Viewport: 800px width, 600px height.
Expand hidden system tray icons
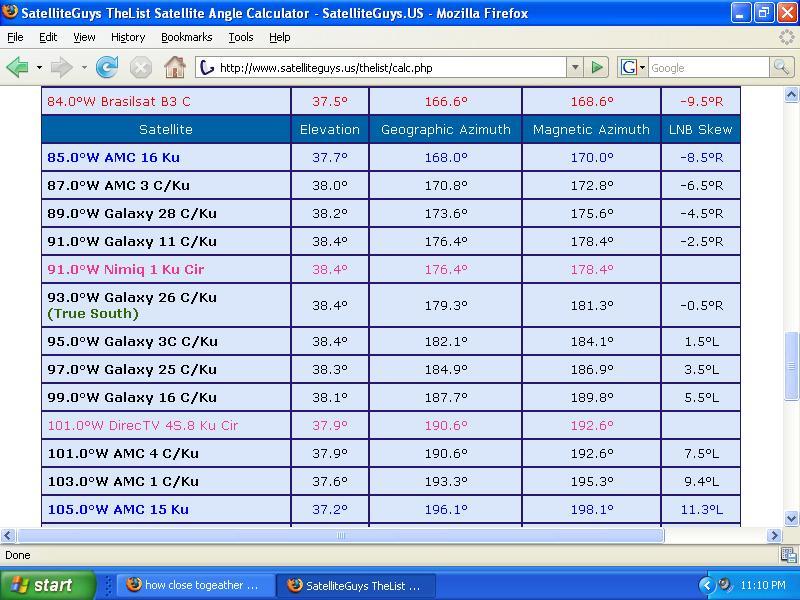[x=707, y=585]
